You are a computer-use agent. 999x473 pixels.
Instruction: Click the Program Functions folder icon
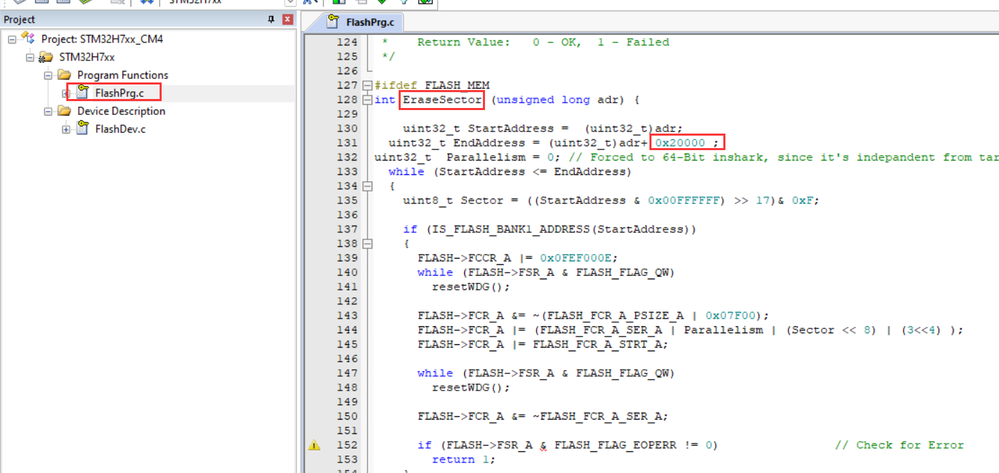[x=63, y=75]
